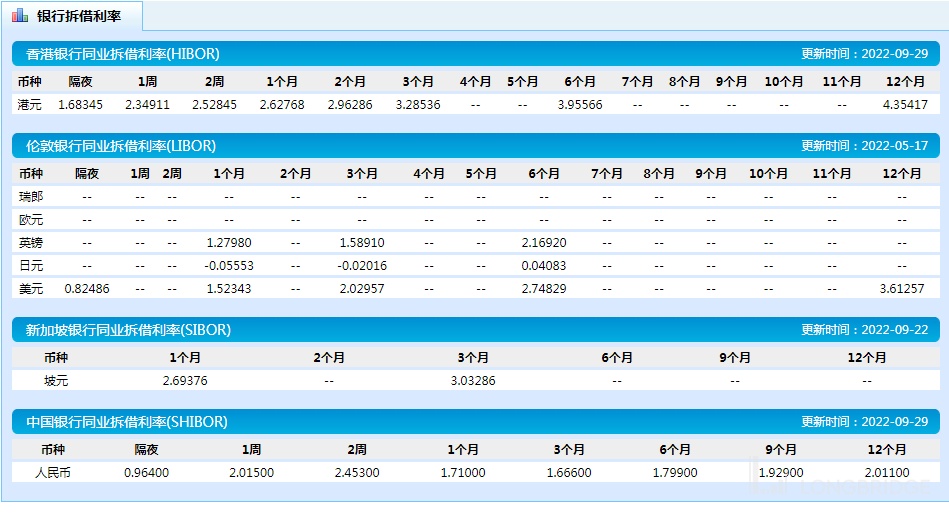Select the 英镑 row in the LIBOR table

coord(30,242)
